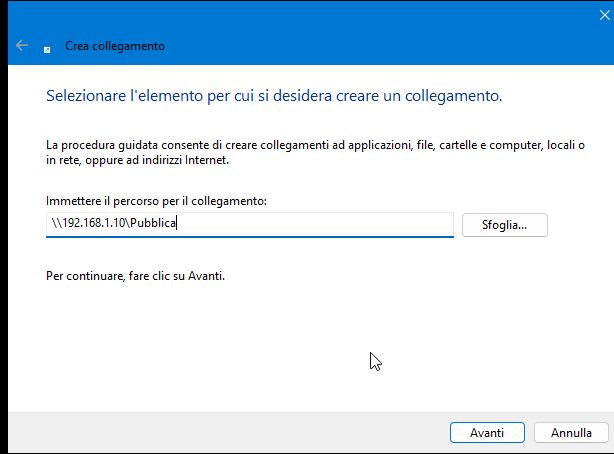
Task: Click the text Per continuare, fare clic su Avanti
Action: (135, 276)
